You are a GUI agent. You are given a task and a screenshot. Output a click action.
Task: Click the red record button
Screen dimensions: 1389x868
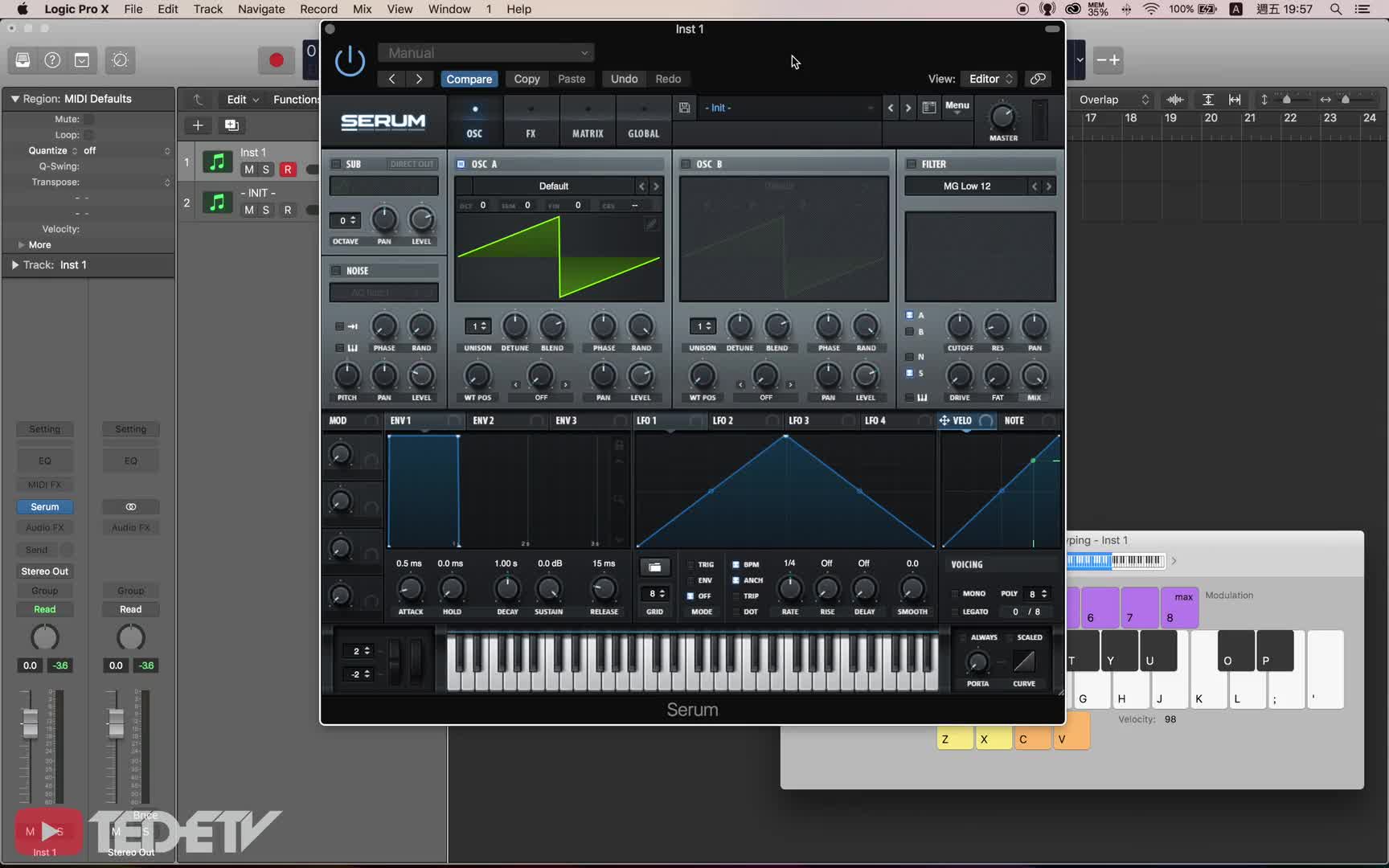[x=276, y=60]
